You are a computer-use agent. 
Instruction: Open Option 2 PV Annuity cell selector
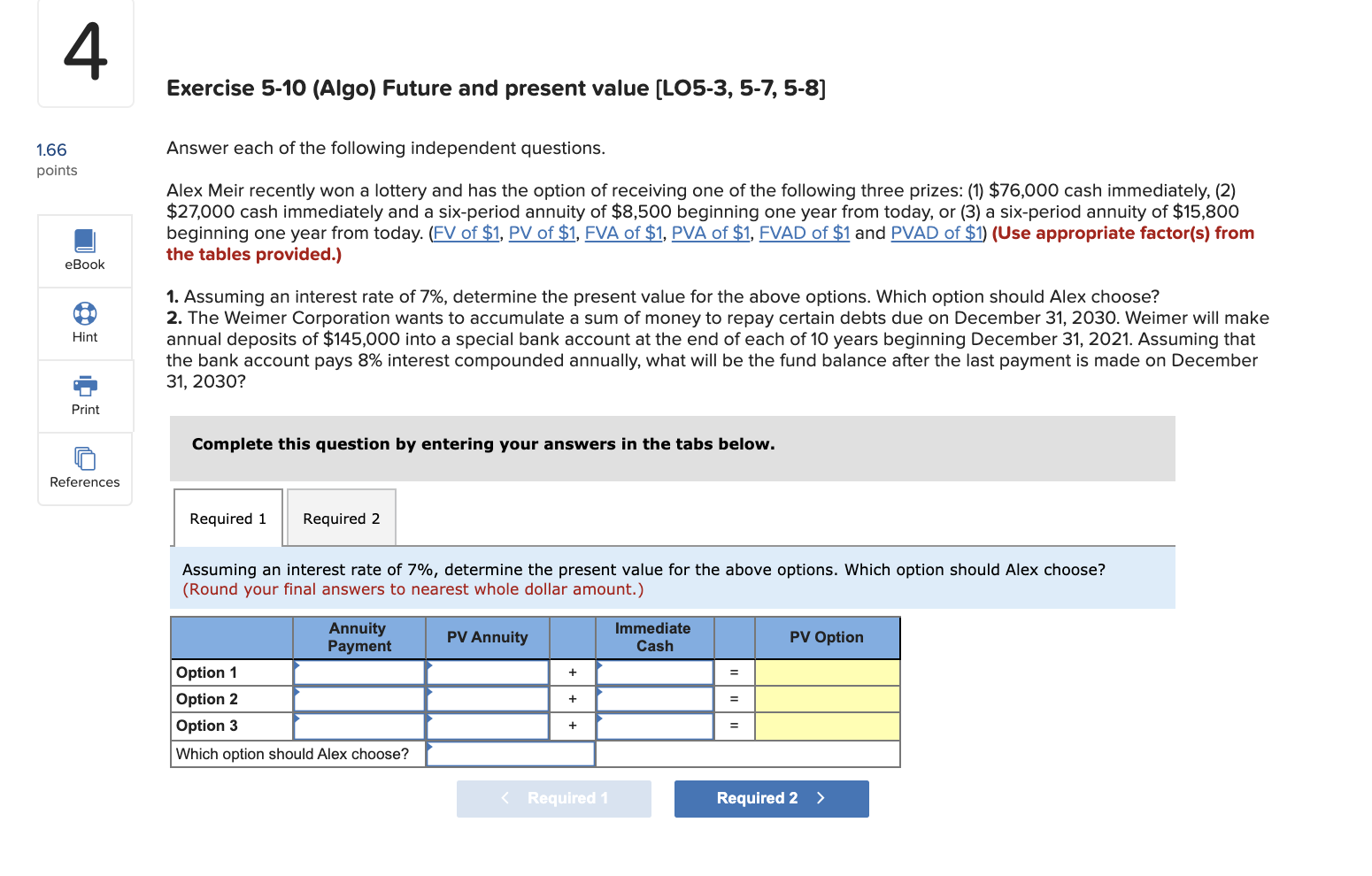point(487,698)
